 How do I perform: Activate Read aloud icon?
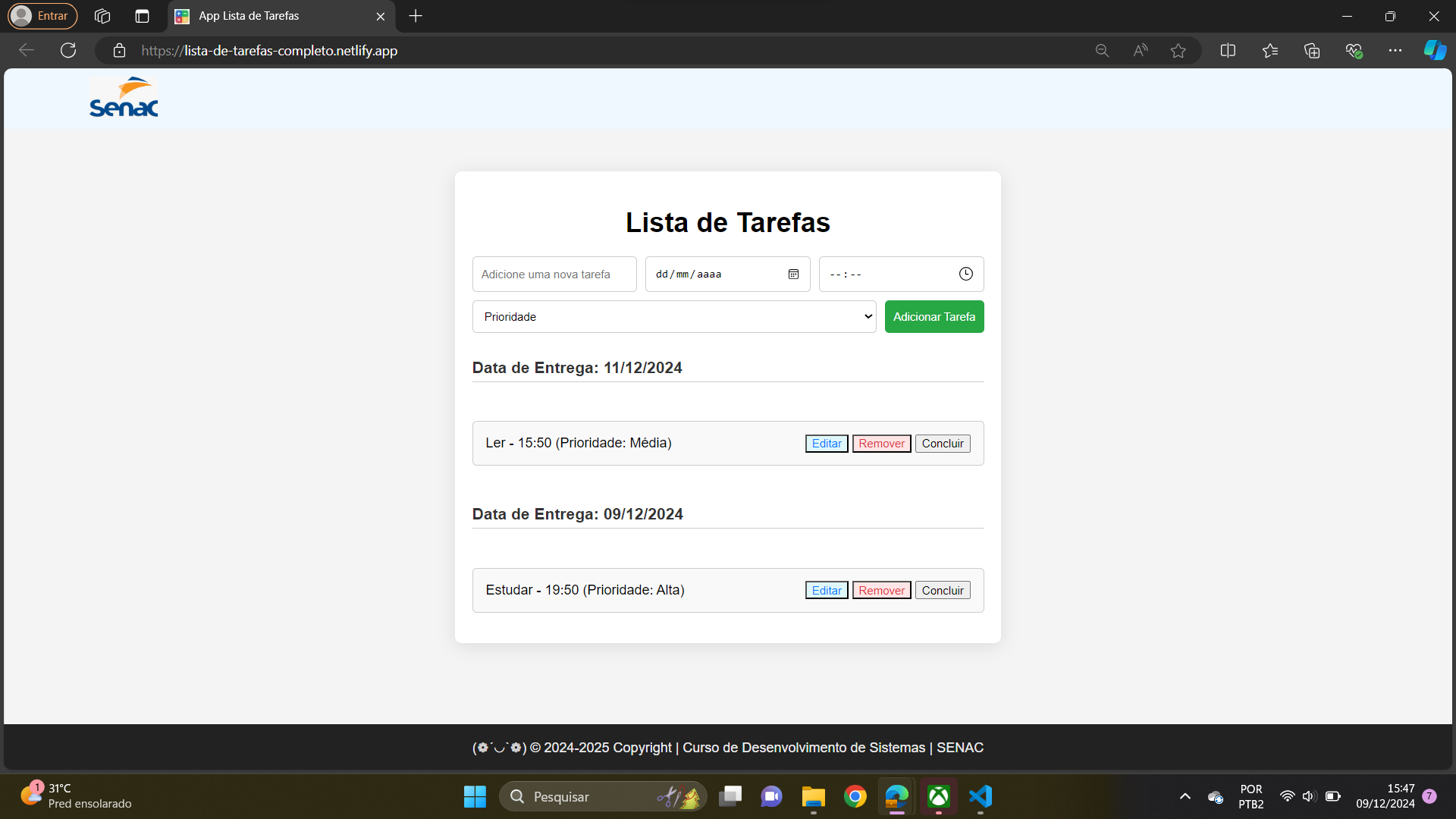pyautogui.click(x=1140, y=51)
